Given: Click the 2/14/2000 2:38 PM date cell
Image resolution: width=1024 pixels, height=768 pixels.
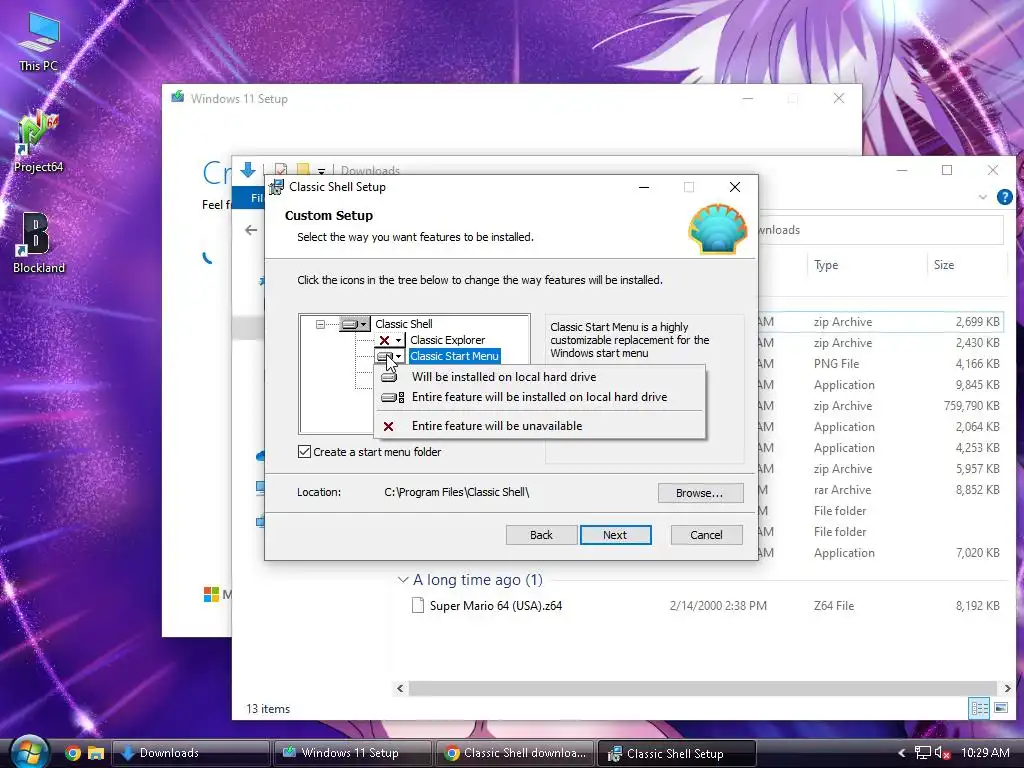Looking at the screenshot, I should [x=718, y=606].
